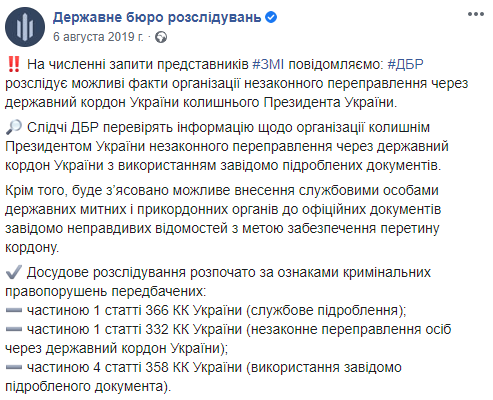Open the Державне бюро розслідувань page name
The image size is (493, 400).
click(x=157, y=17)
